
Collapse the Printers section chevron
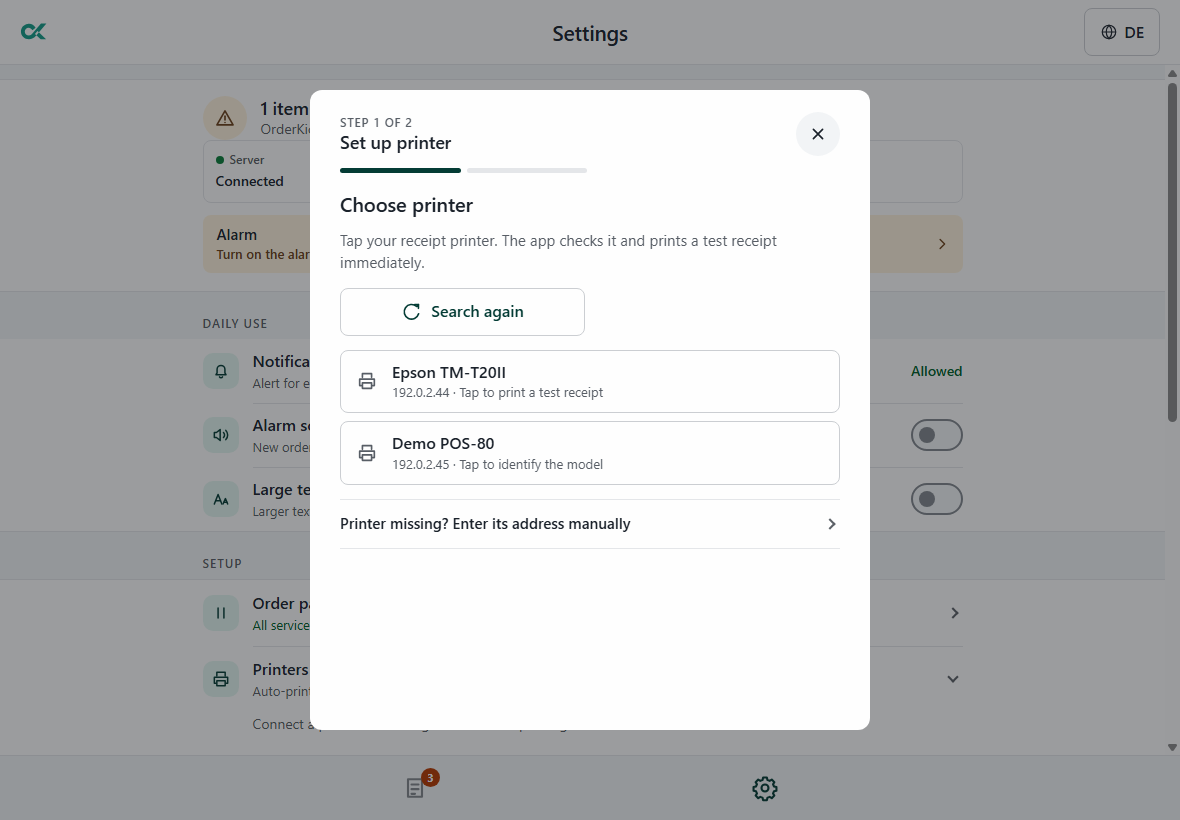[953, 679]
